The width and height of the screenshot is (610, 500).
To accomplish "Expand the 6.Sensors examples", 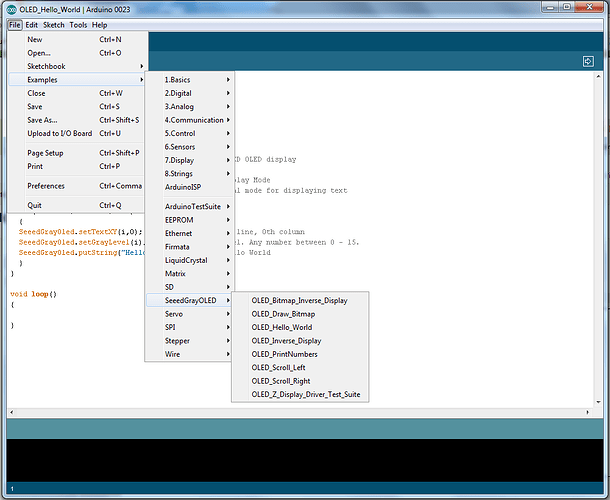I will 189,147.
